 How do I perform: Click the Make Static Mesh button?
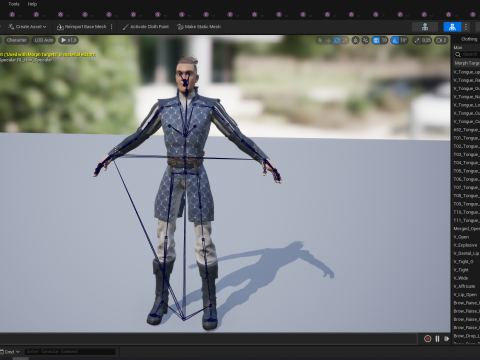tap(199, 27)
